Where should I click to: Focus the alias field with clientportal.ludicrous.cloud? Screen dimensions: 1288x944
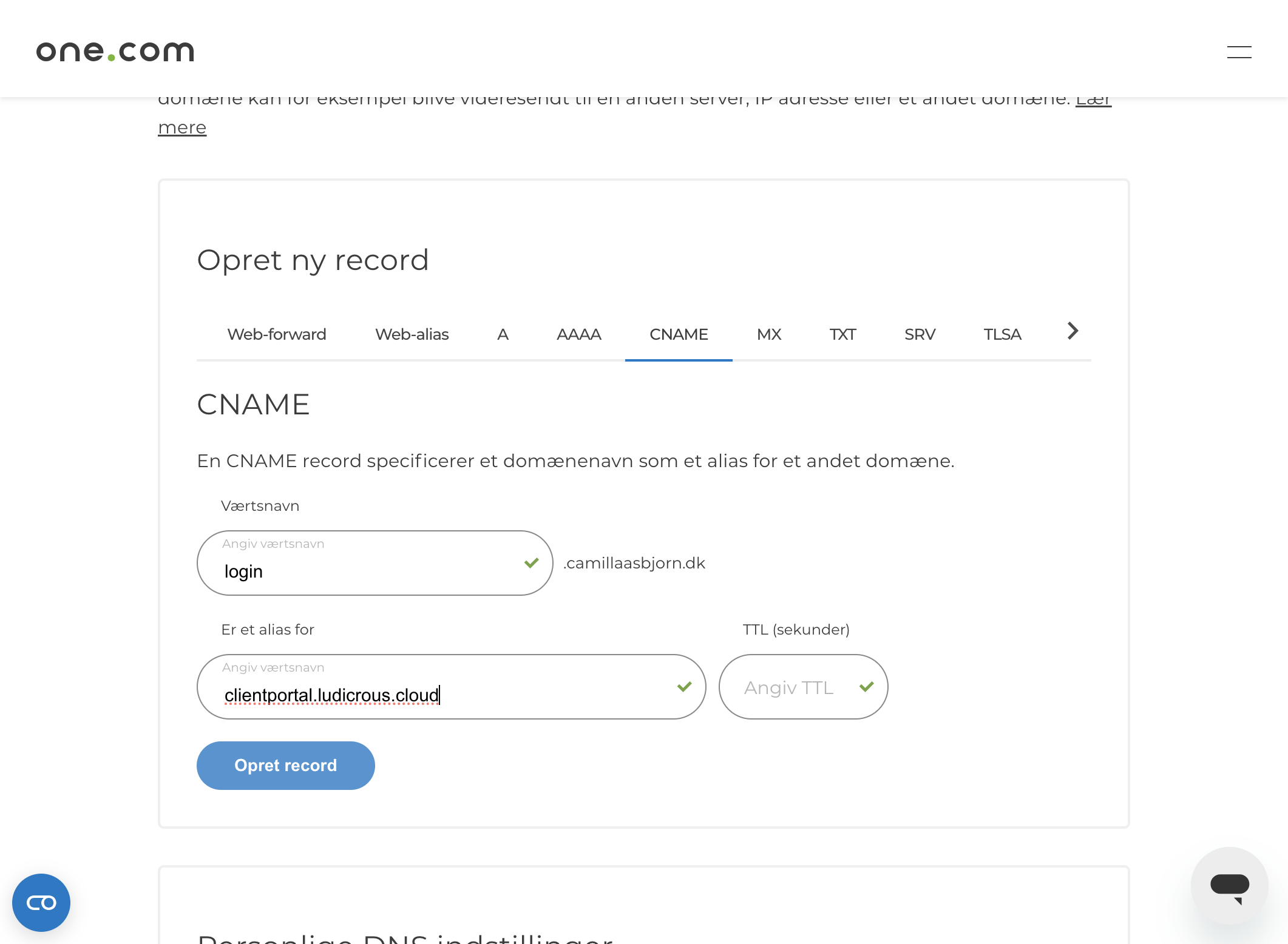tap(451, 687)
